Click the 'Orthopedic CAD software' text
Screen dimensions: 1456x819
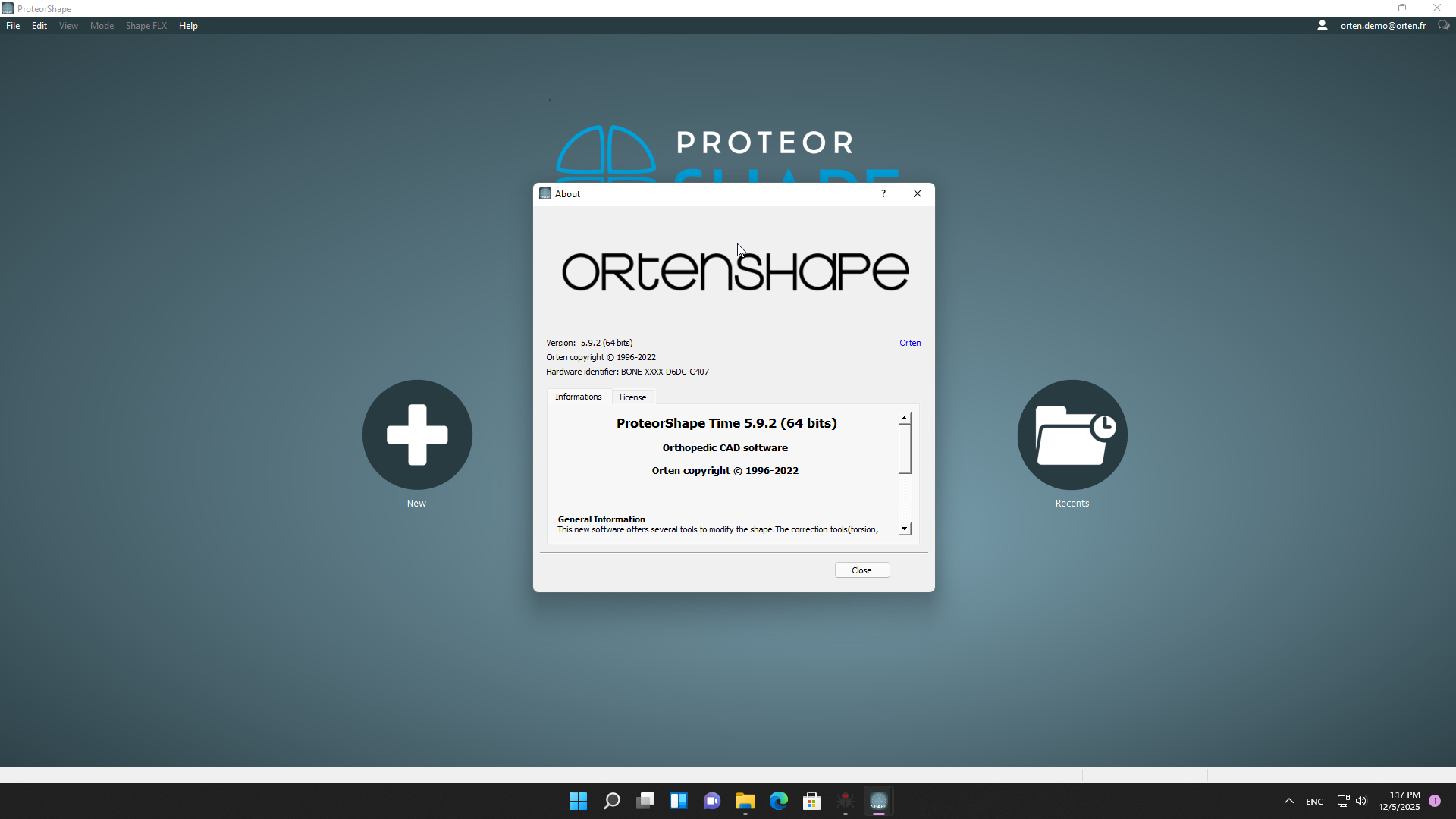(x=725, y=448)
